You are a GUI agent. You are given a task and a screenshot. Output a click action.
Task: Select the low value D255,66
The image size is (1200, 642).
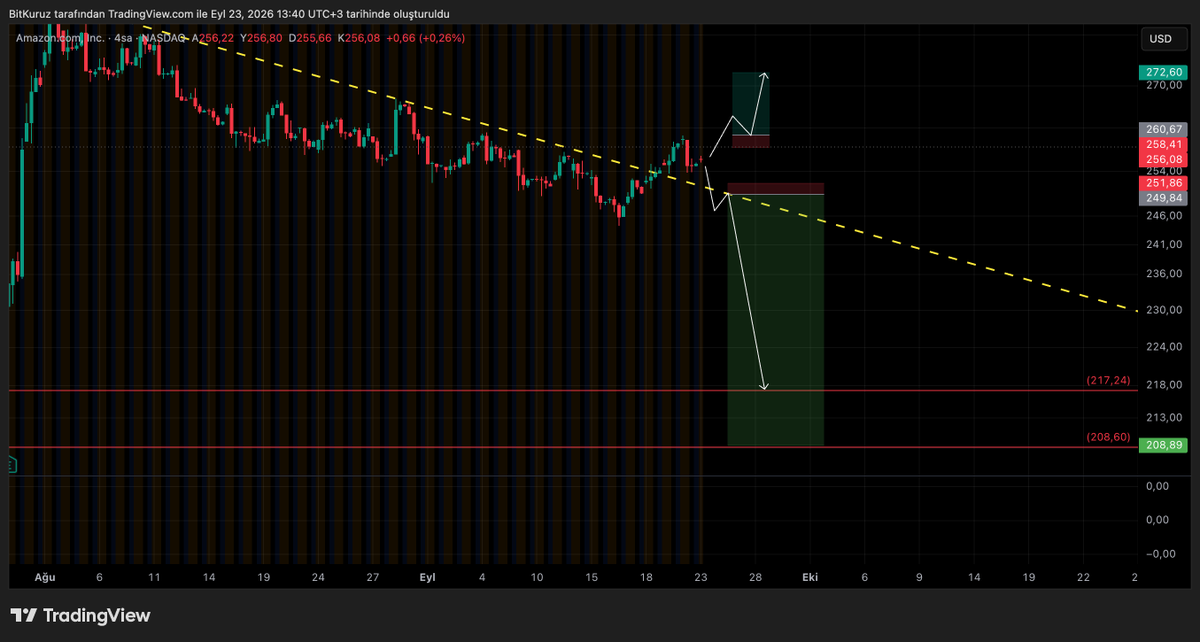tap(310, 38)
